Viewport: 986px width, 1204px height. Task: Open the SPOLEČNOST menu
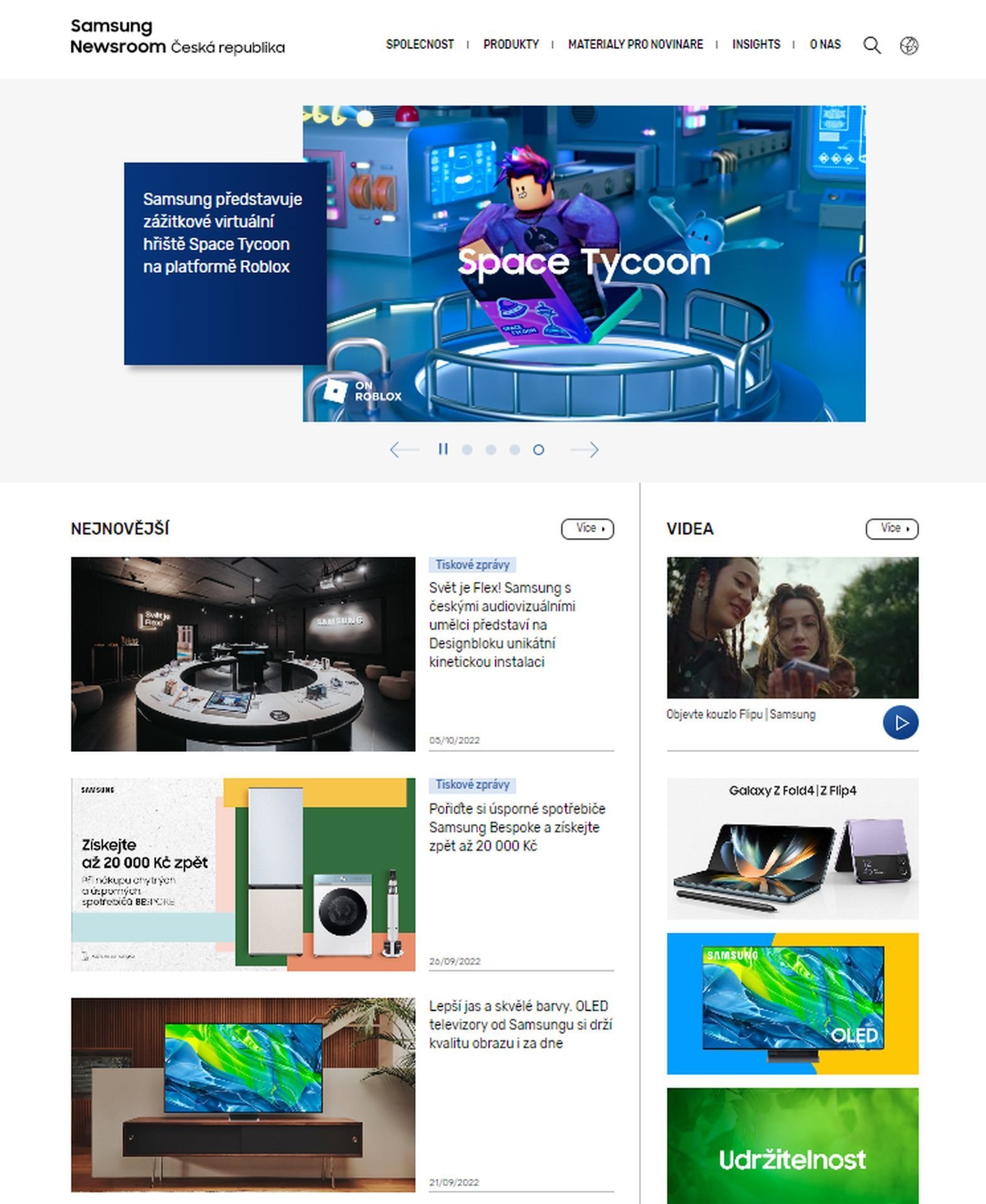click(420, 45)
